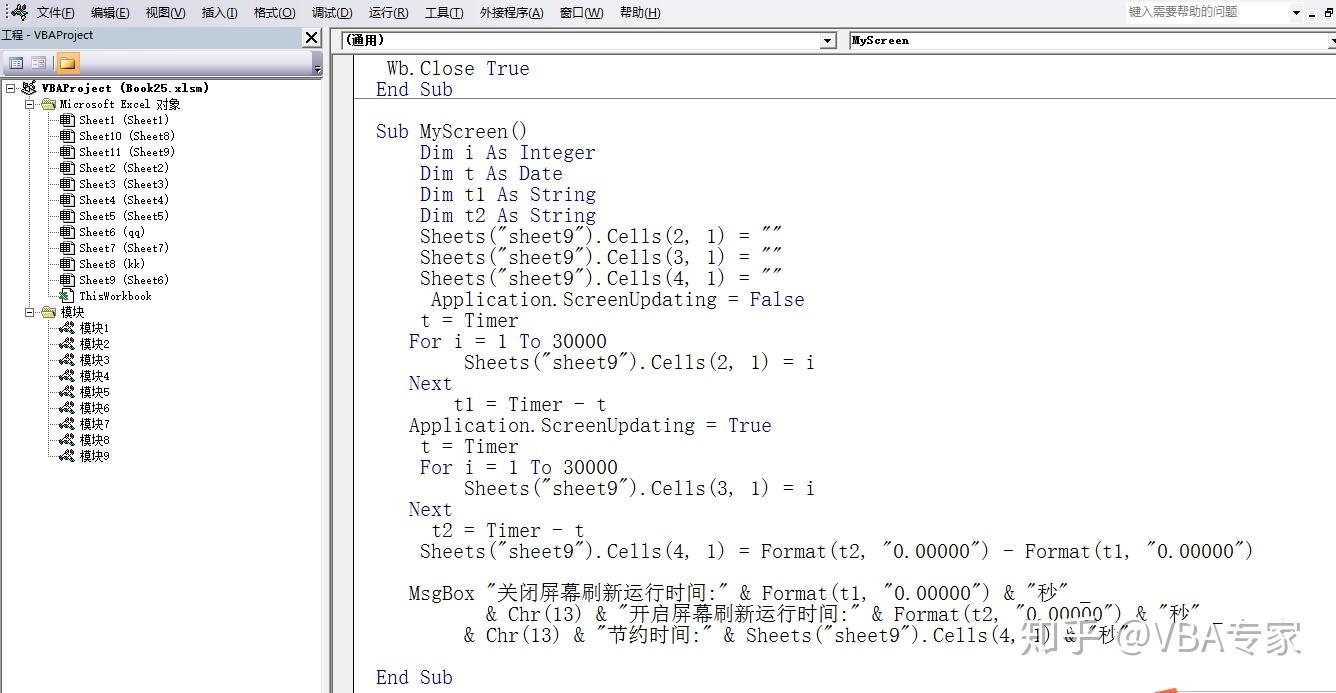Click the 模块1 module icon
Viewport: 1336px width, 693px height.
(x=67, y=328)
